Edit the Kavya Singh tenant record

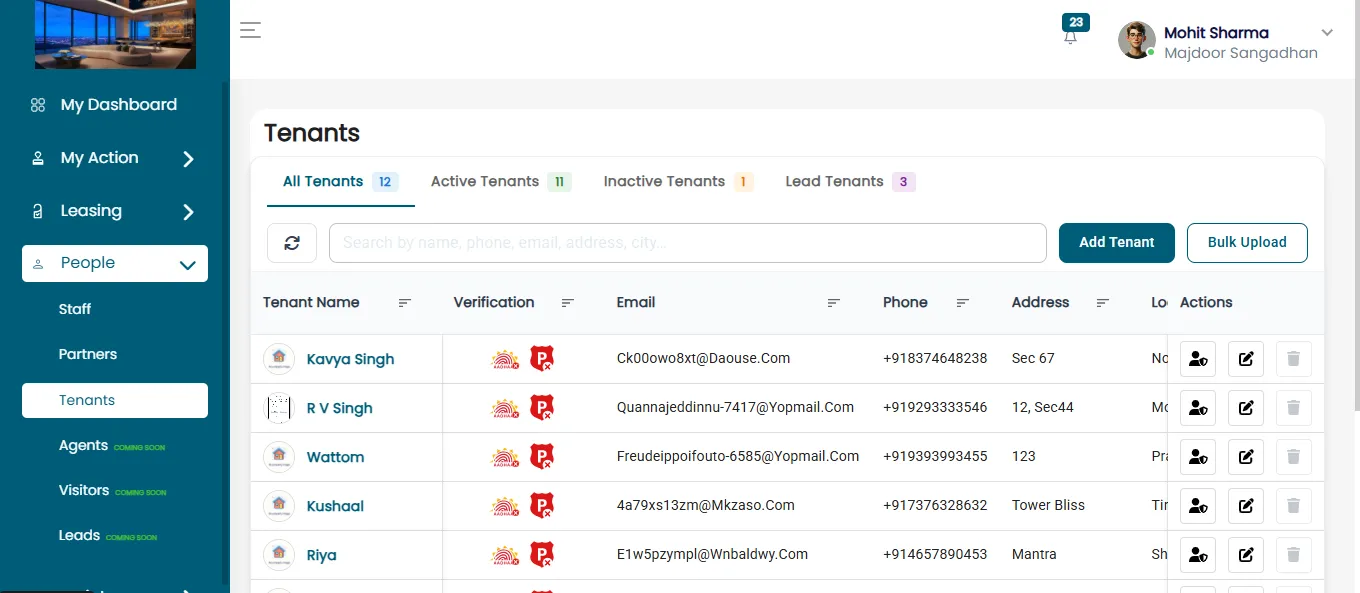1246,359
